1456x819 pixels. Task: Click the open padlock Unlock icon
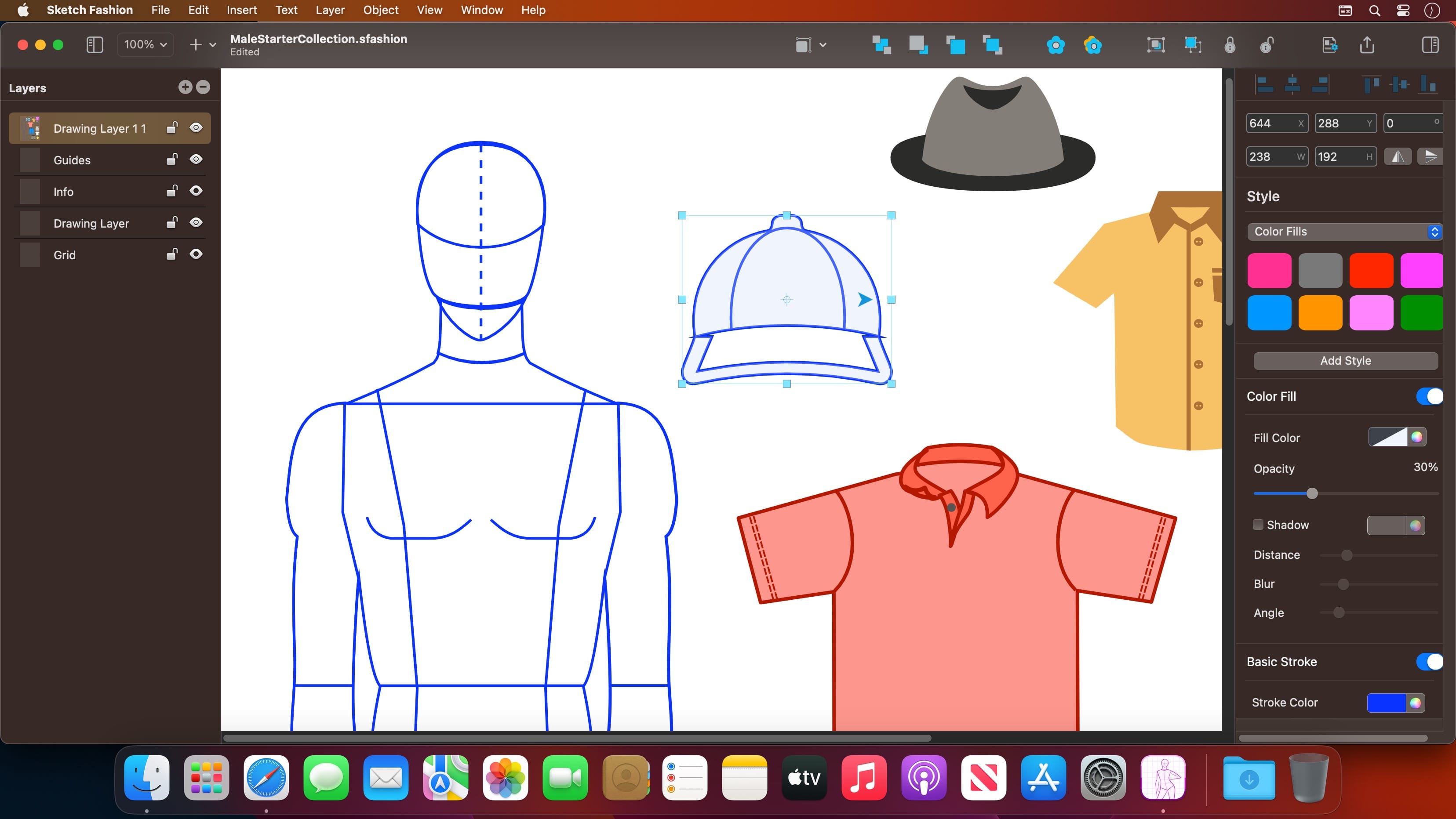coord(1267,45)
